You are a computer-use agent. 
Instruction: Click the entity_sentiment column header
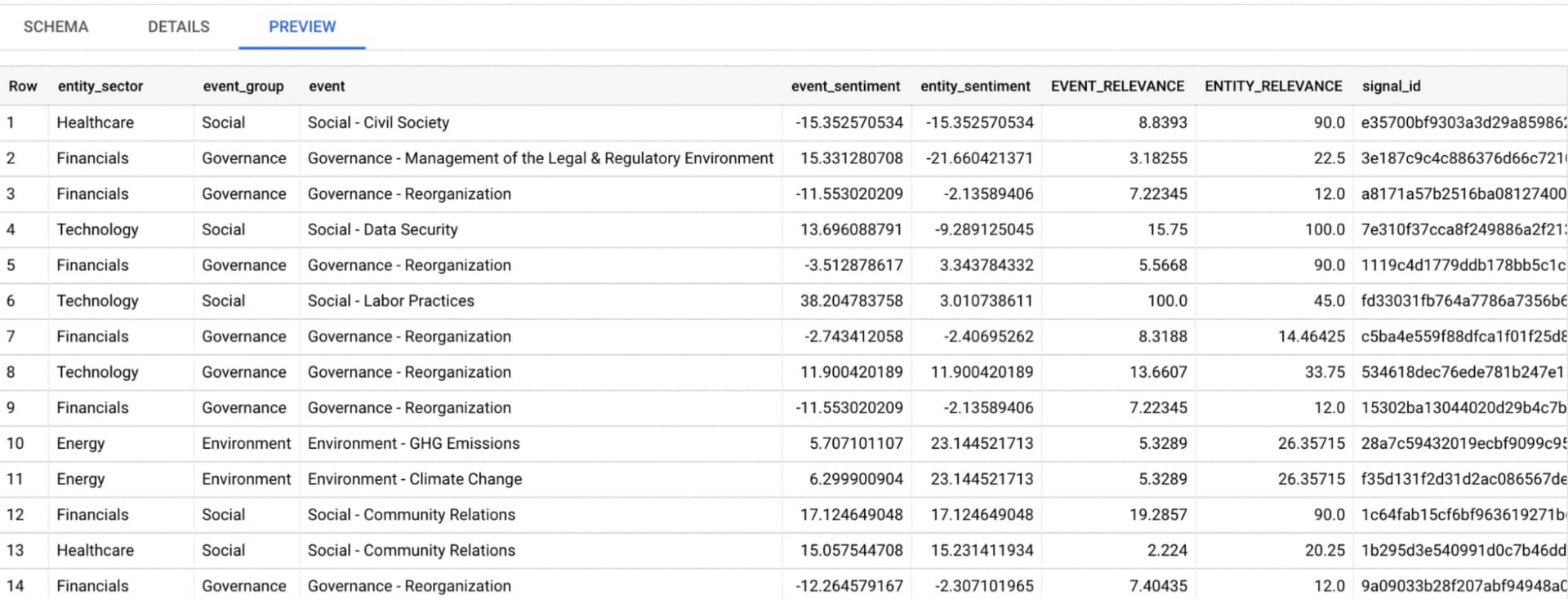[x=974, y=87]
